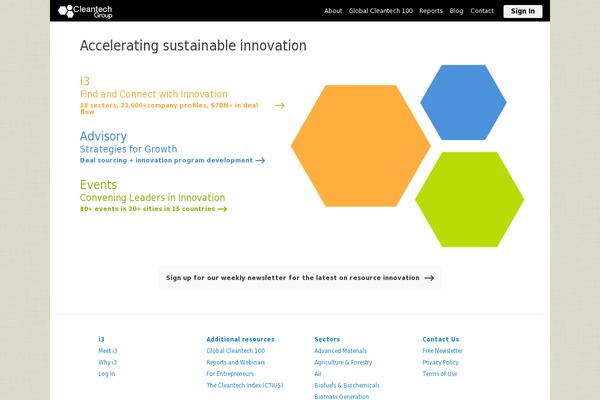The height and width of the screenshot is (400, 600).
Task: Open Reports and Webinars link
Action: click(x=236, y=362)
